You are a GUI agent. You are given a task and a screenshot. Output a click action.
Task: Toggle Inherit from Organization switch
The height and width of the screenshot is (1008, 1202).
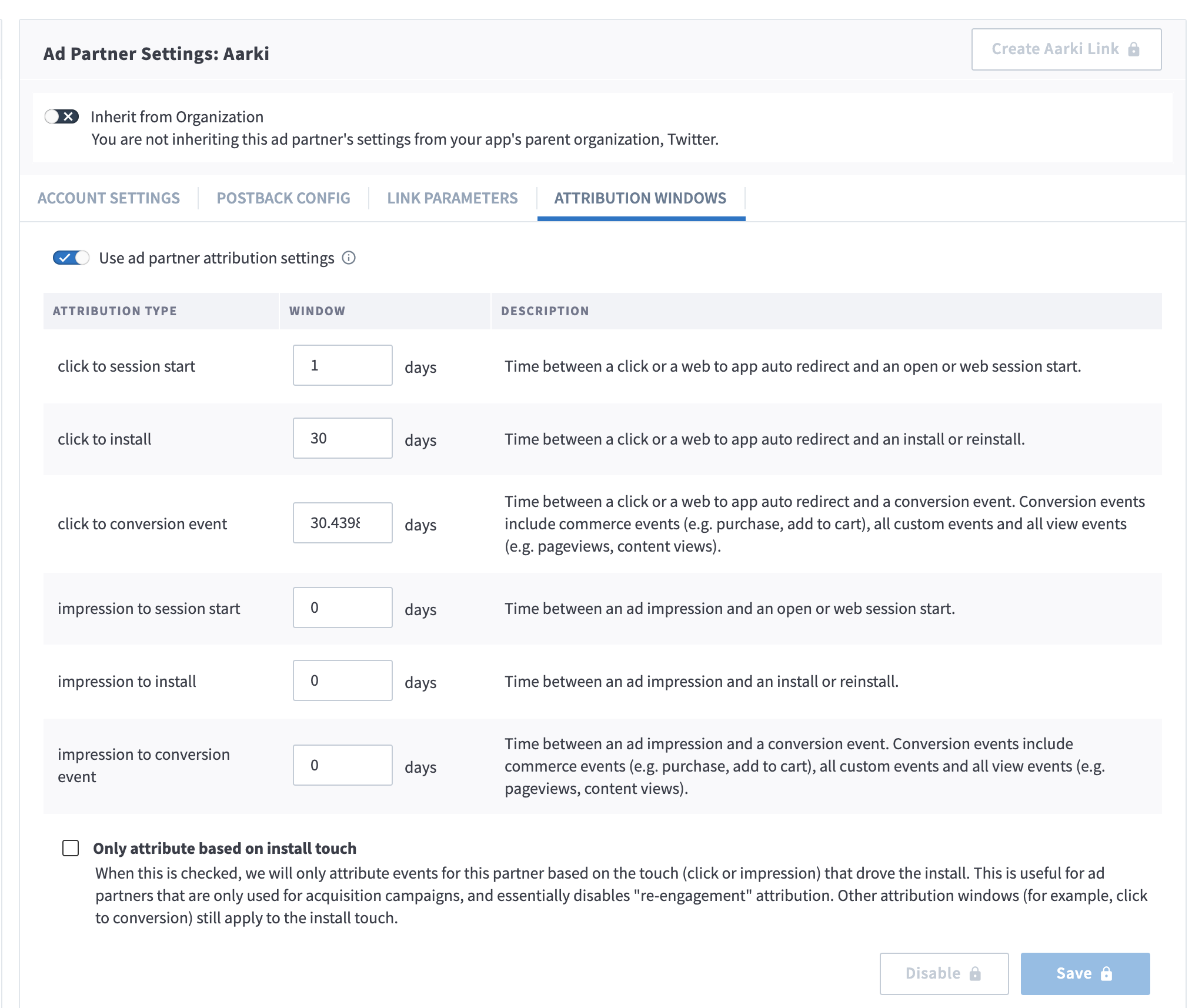(62, 116)
